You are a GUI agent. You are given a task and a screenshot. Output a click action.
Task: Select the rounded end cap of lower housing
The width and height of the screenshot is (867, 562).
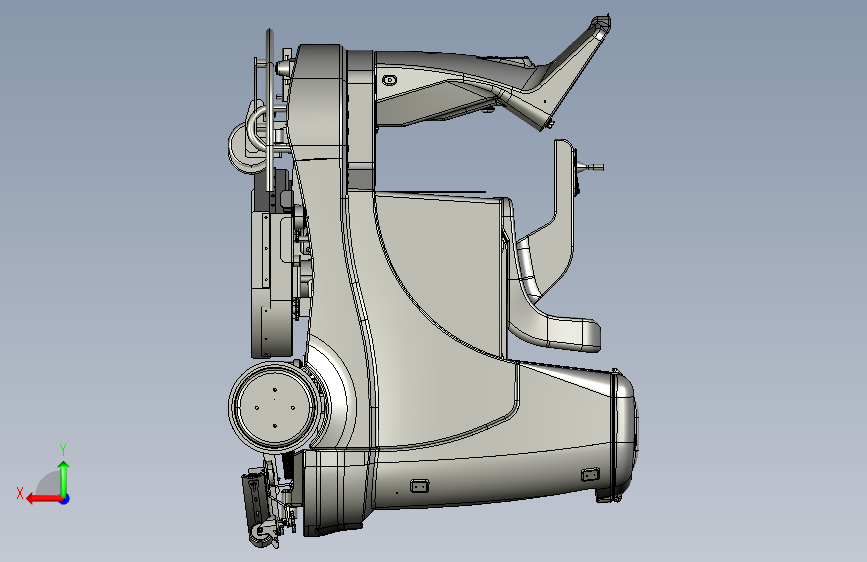click(x=625, y=434)
